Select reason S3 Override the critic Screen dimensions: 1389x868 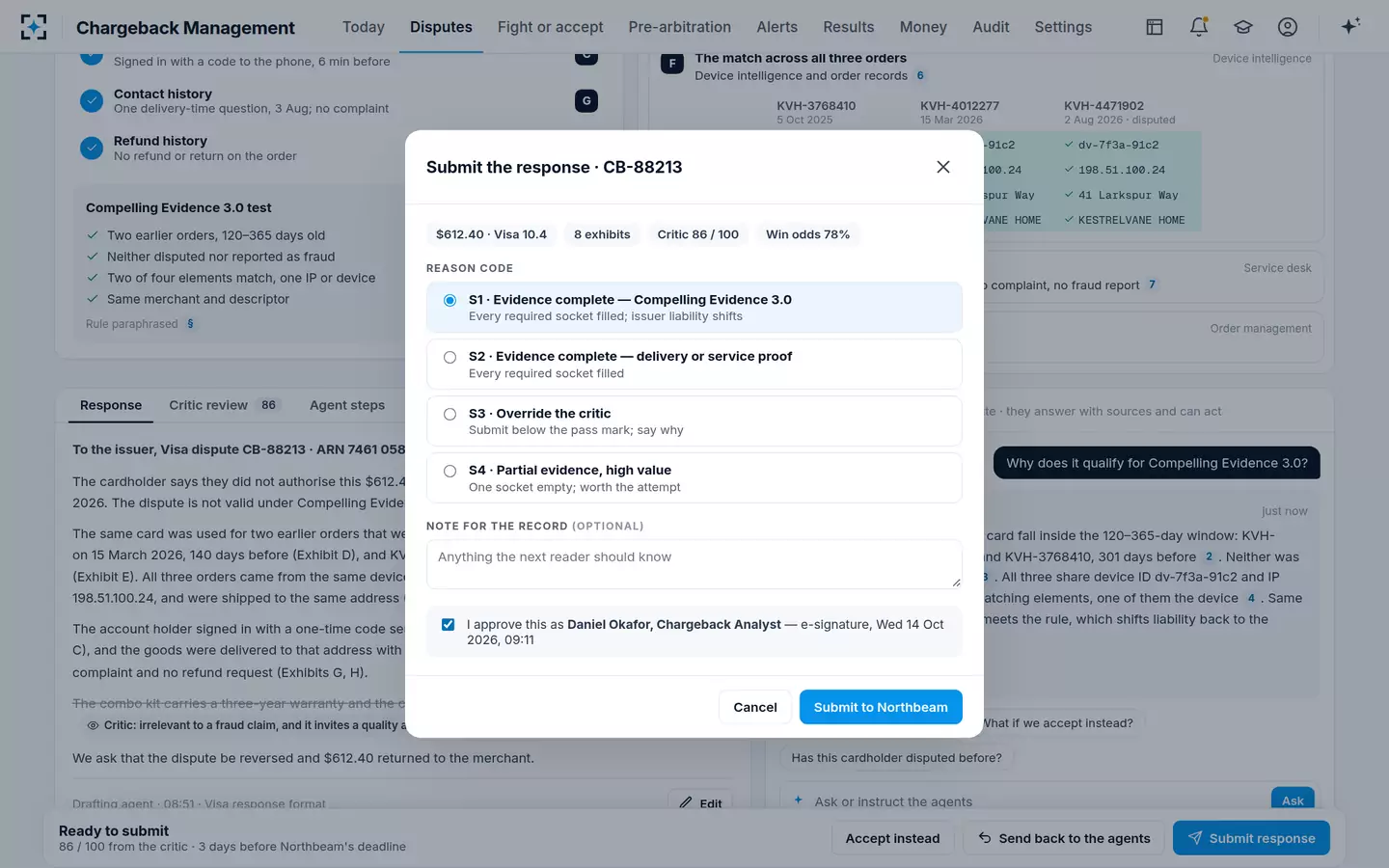pos(694,420)
